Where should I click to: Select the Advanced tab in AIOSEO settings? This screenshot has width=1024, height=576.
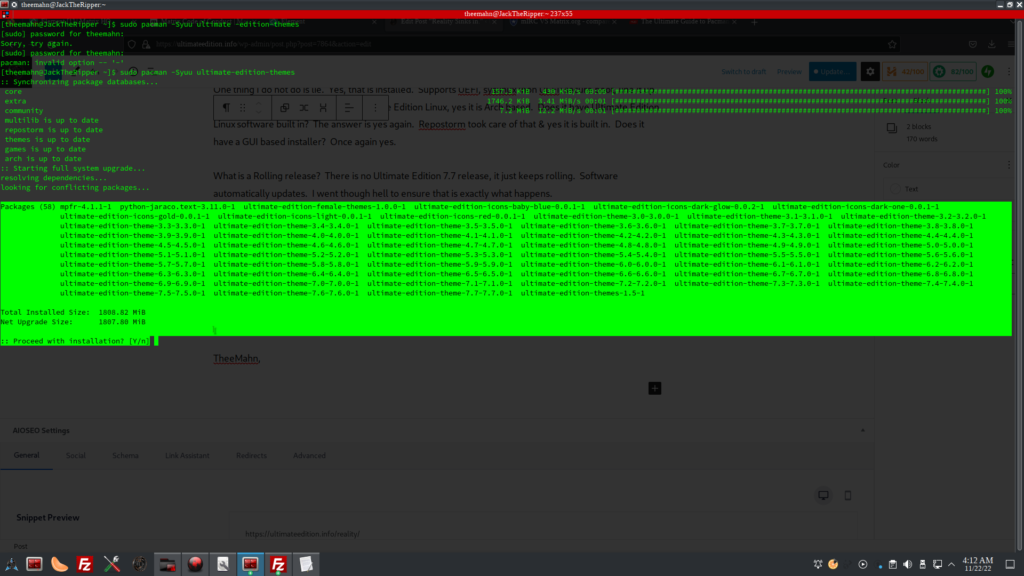pyautogui.click(x=310, y=455)
